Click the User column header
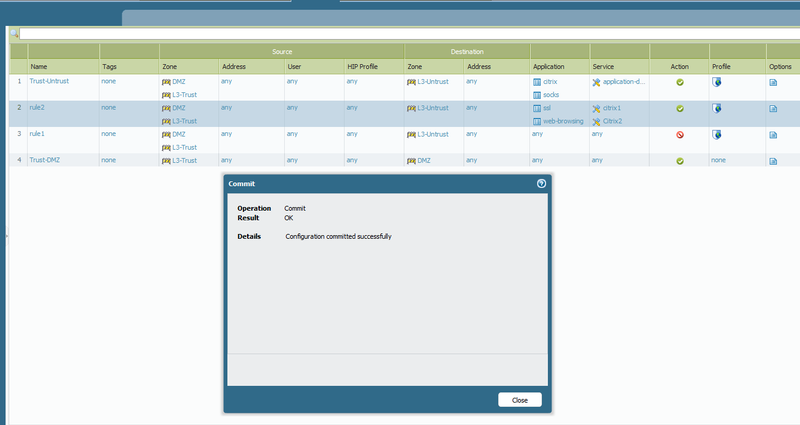 [294, 66]
